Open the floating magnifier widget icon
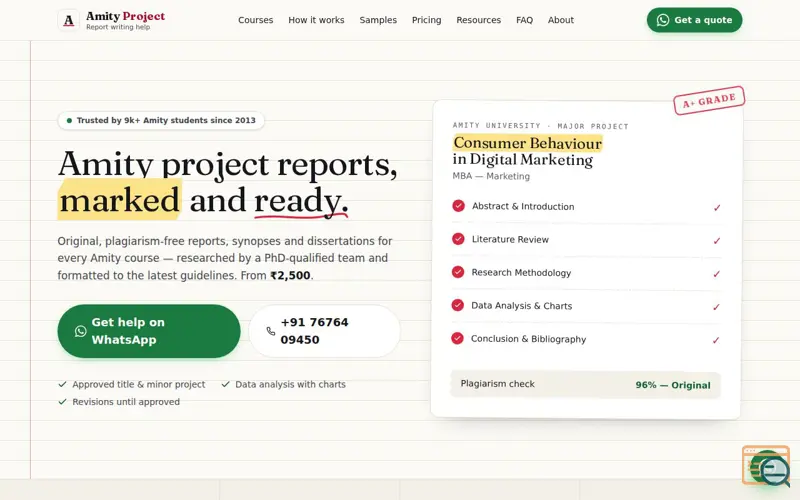This screenshot has height=500, width=800. tap(766, 465)
